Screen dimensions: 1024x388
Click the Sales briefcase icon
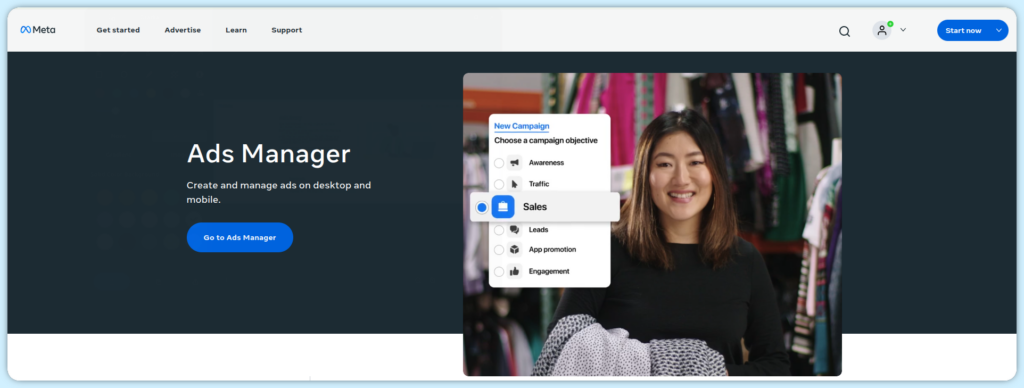(503, 207)
